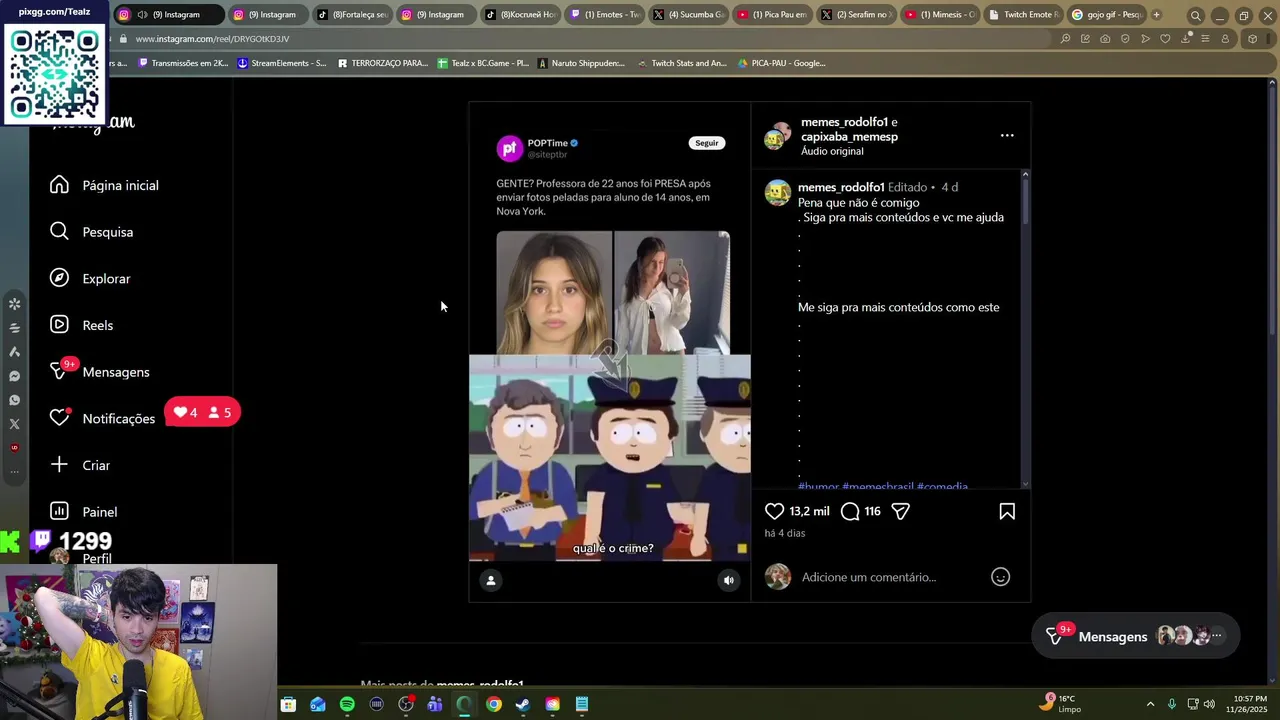Screen dimensions: 1280x720
Task: Open Notificações heart in sidebar
Action: [103, 418]
